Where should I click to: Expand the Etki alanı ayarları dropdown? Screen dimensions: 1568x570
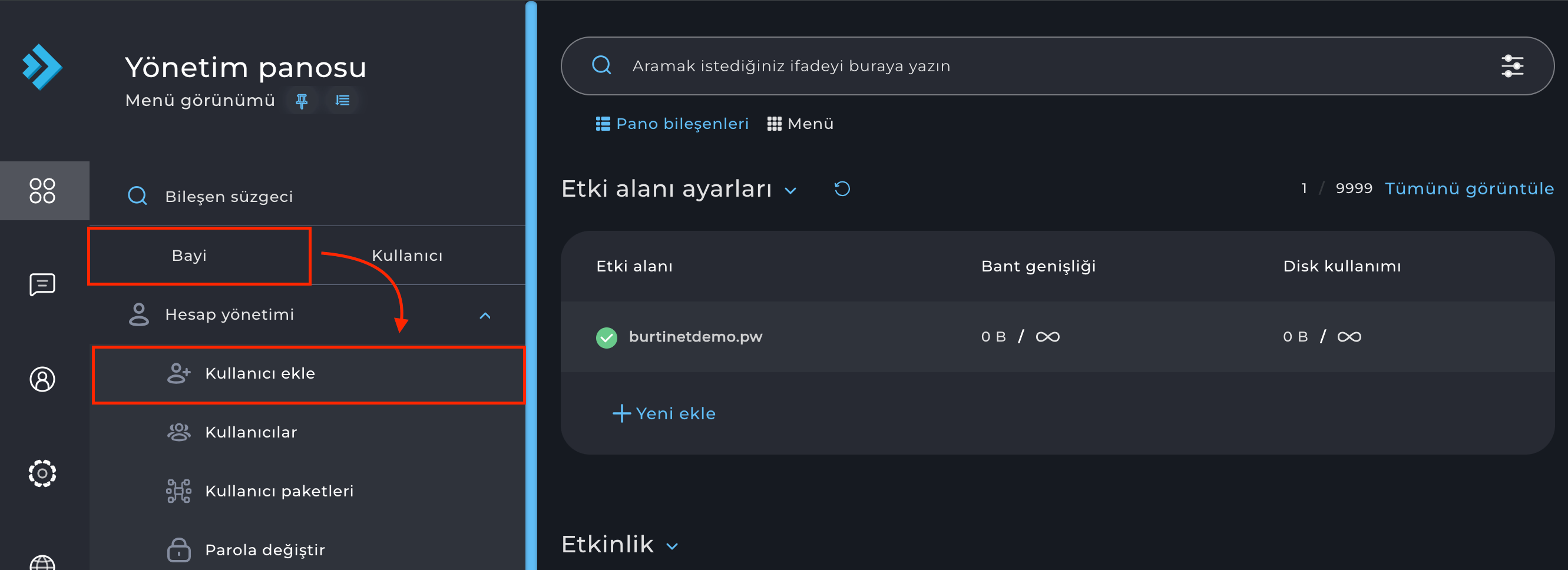point(790,190)
